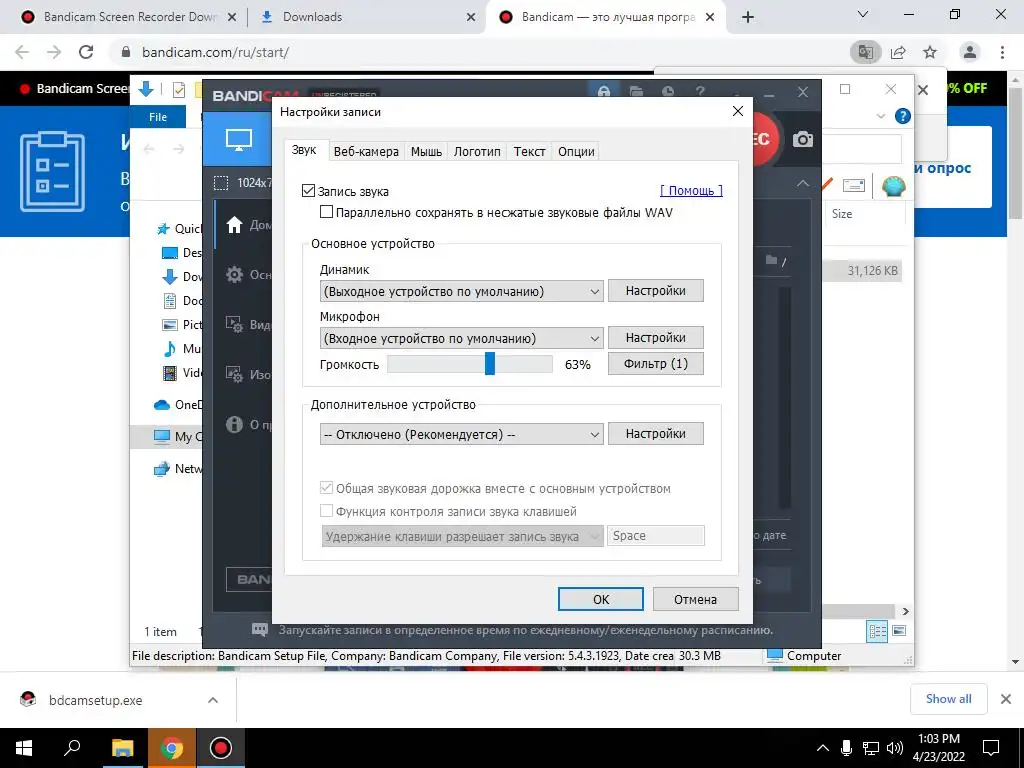The width and height of the screenshot is (1024, 768).
Task: Bookmark this page with the star icon
Action: coord(930,52)
